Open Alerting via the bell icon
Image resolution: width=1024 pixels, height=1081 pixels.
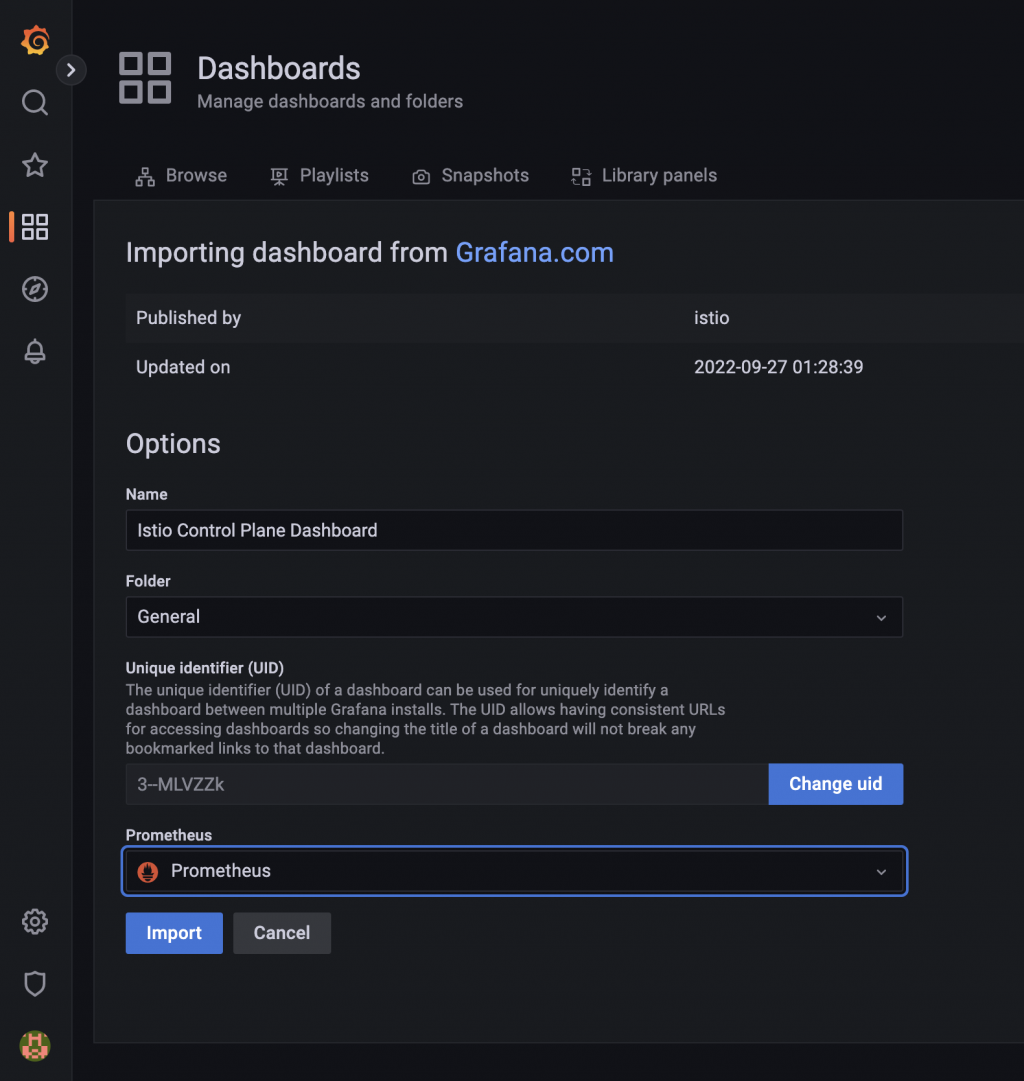click(35, 352)
